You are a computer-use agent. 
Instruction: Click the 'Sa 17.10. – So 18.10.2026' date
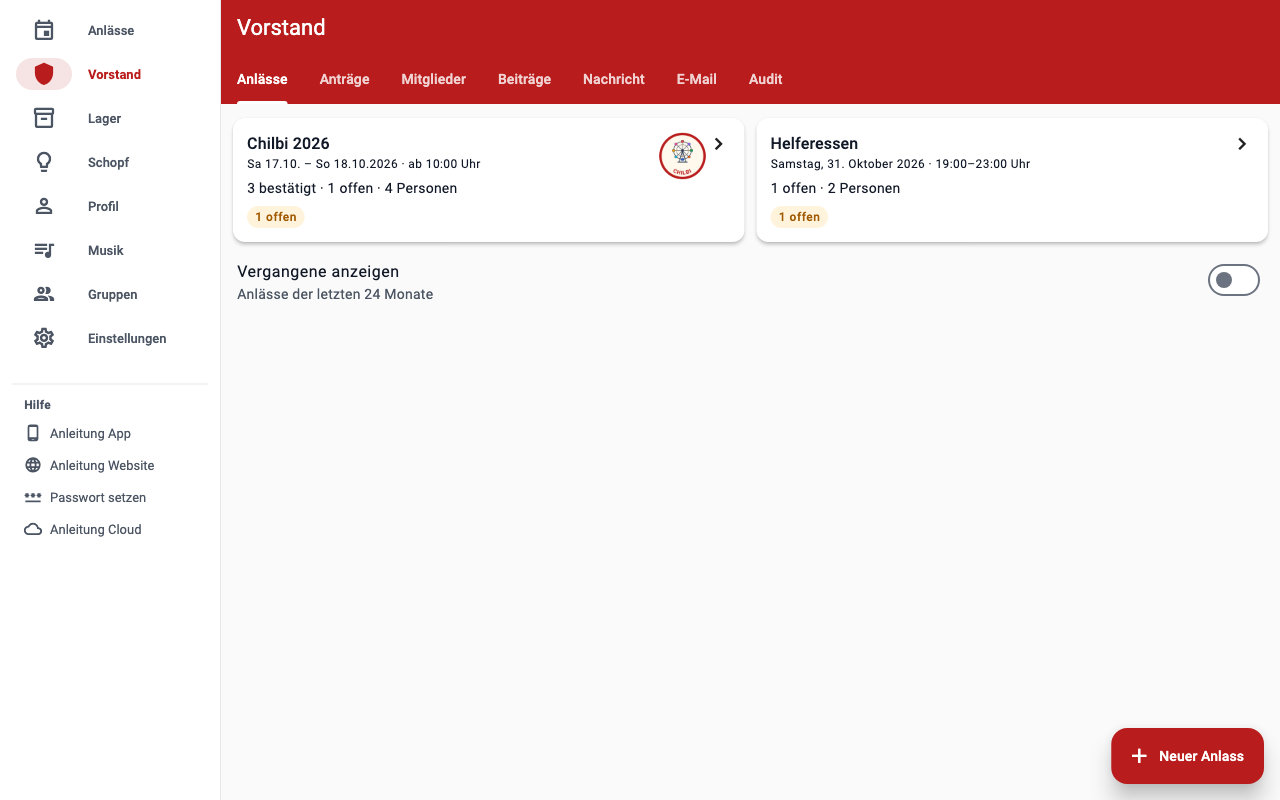click(323, 164)
